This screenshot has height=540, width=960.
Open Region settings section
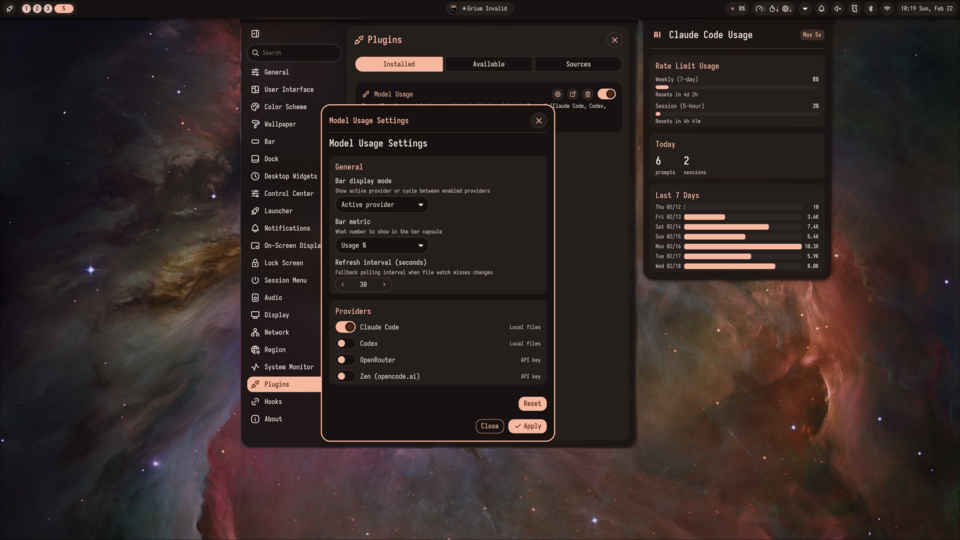[284, 350]
